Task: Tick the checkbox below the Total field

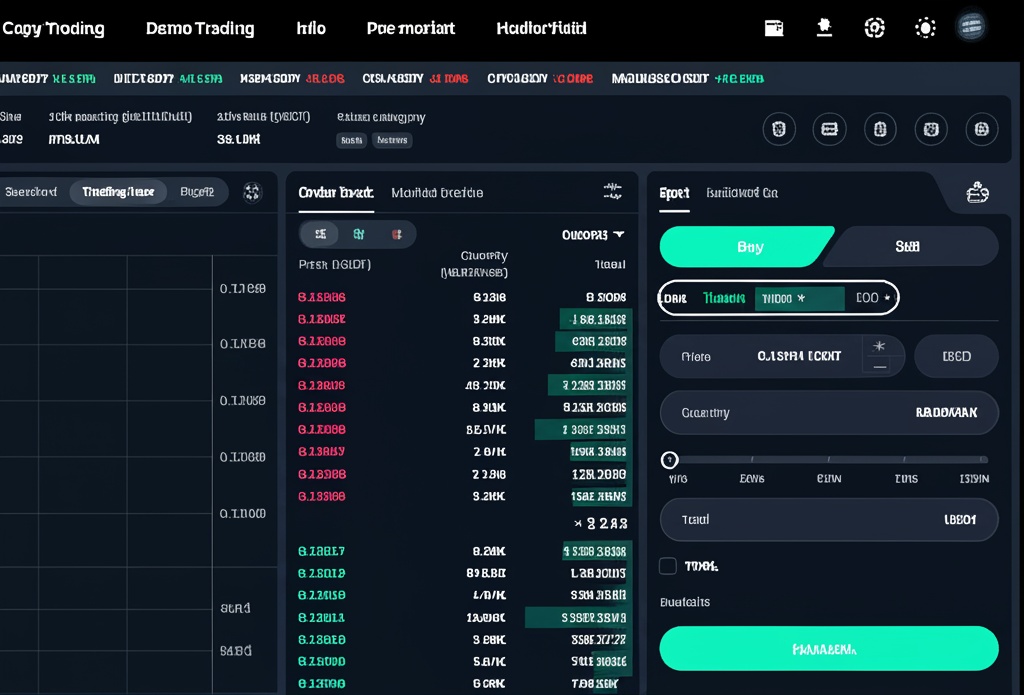Action: 667,566
